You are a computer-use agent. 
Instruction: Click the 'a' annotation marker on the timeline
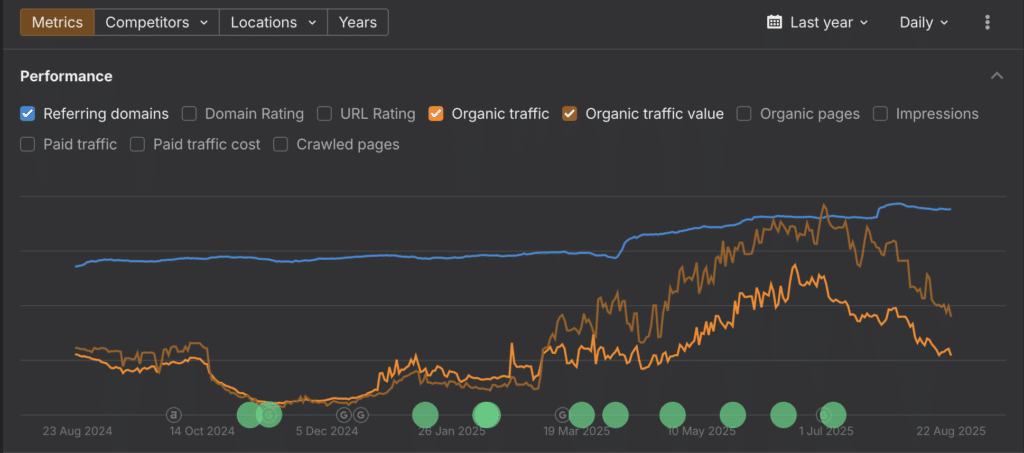coord(174,414)
